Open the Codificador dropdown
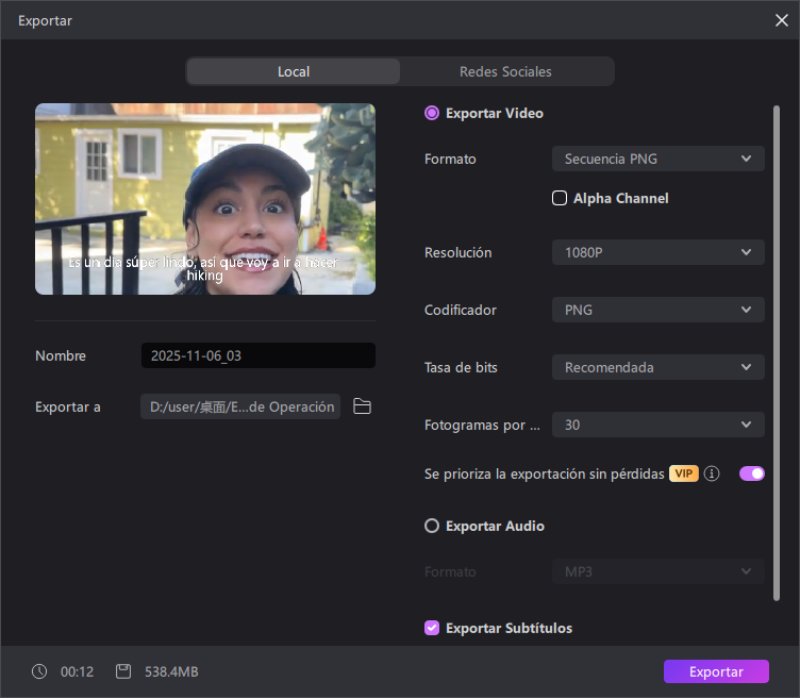This screenshot has width=800, height=698. click(x=657, y=310)
